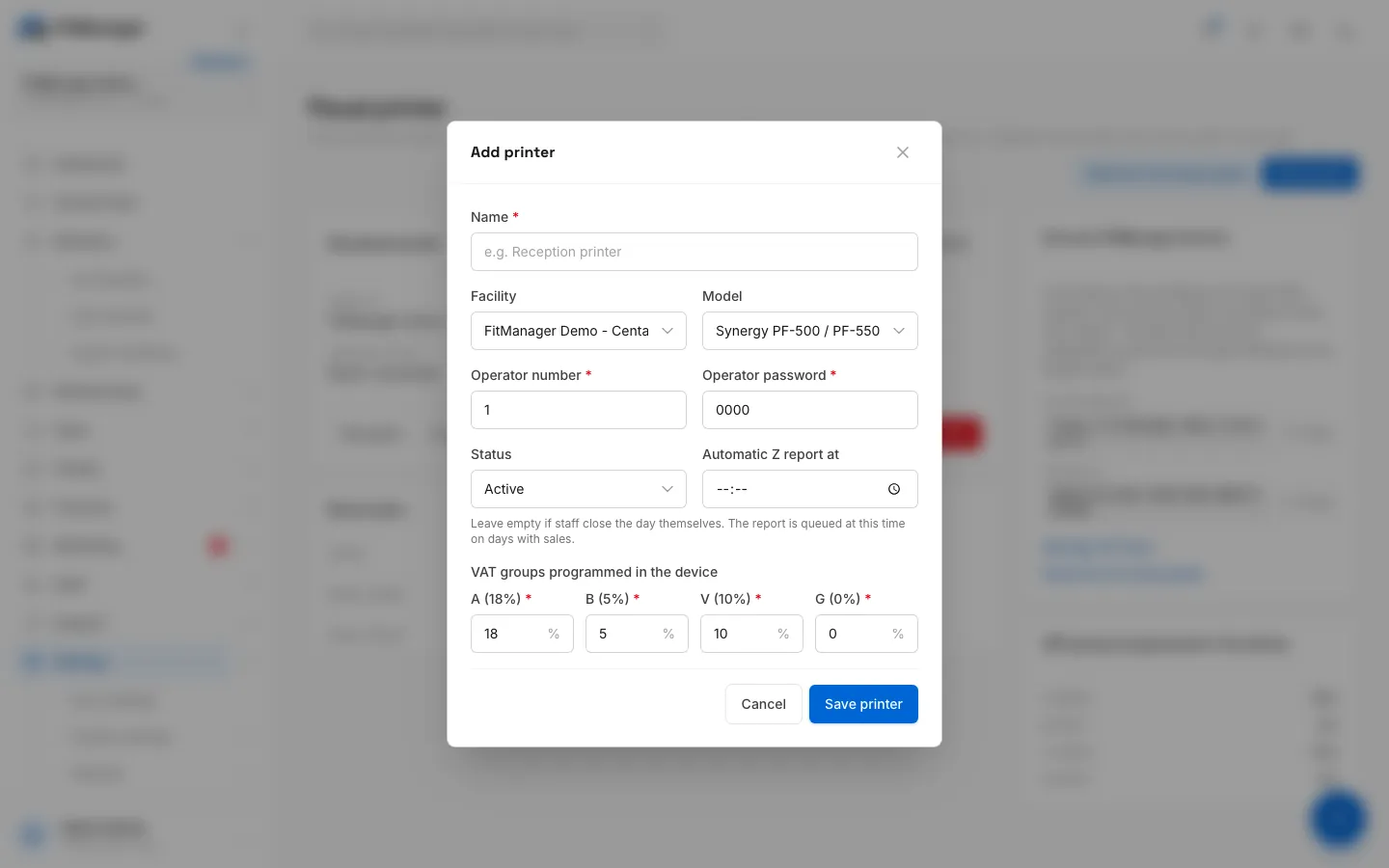Expand the Status dropdown
The image size is (1389, 868).
579,489
